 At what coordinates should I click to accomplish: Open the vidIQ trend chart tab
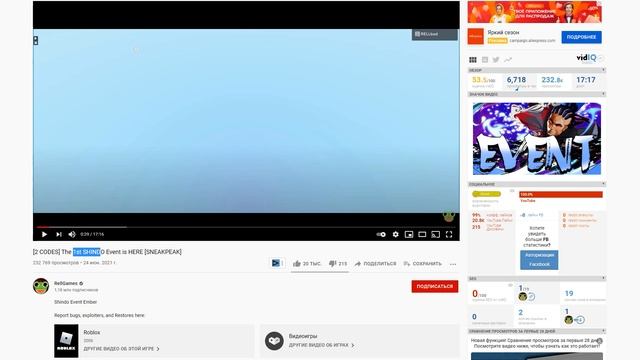(508, 60)
